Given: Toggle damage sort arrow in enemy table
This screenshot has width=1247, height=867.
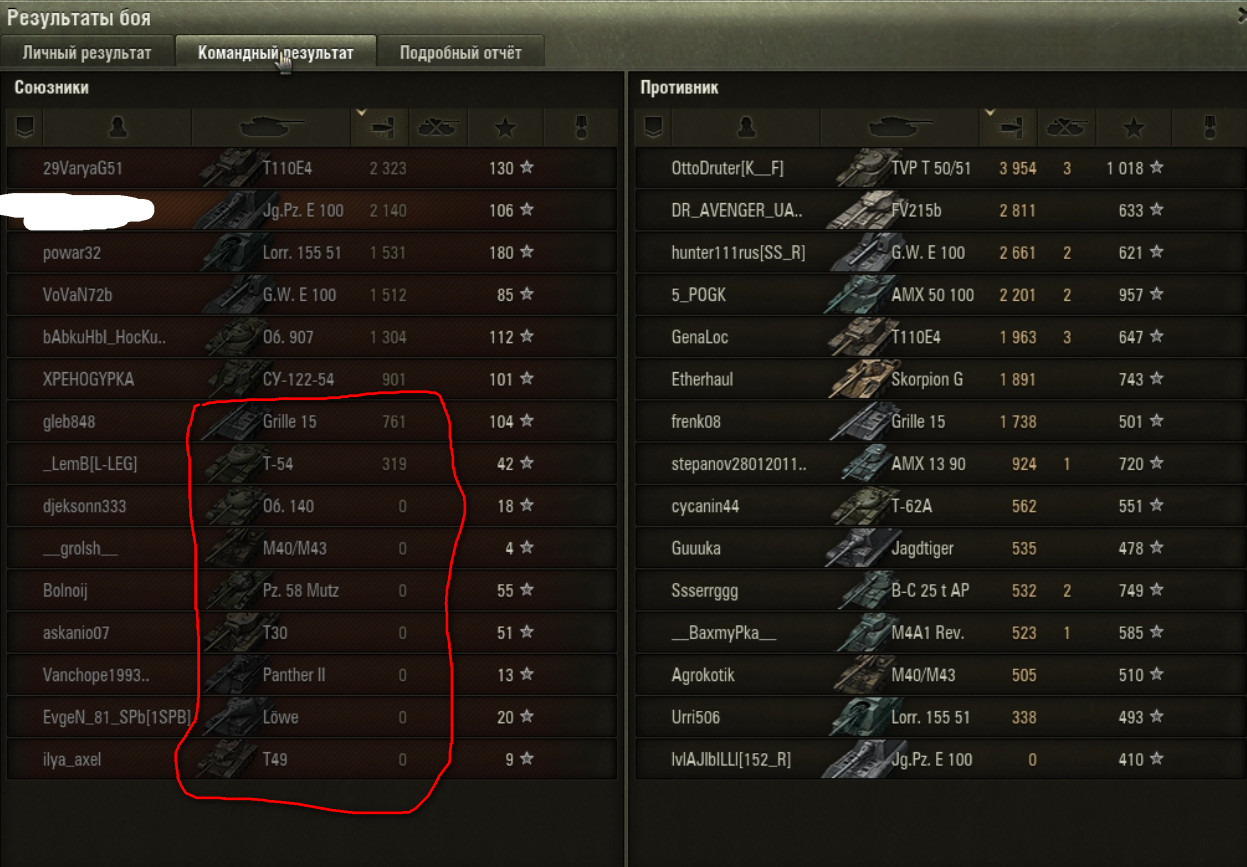Looking at the screenshot, I should tap(990, 112).
